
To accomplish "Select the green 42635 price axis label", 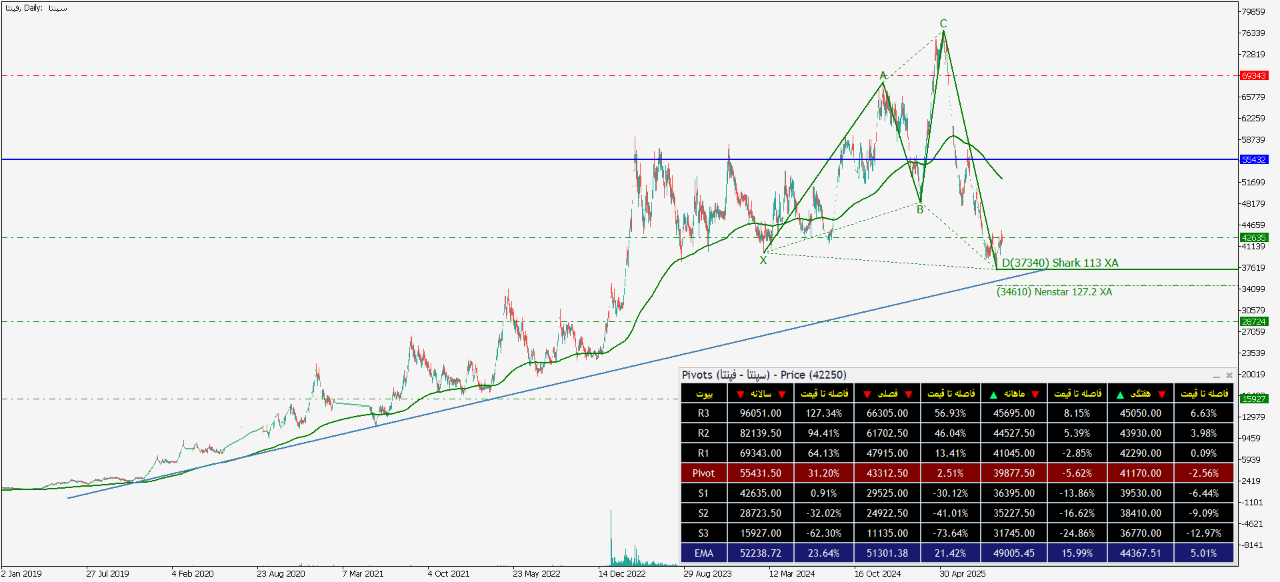I will click(1253, 238).
